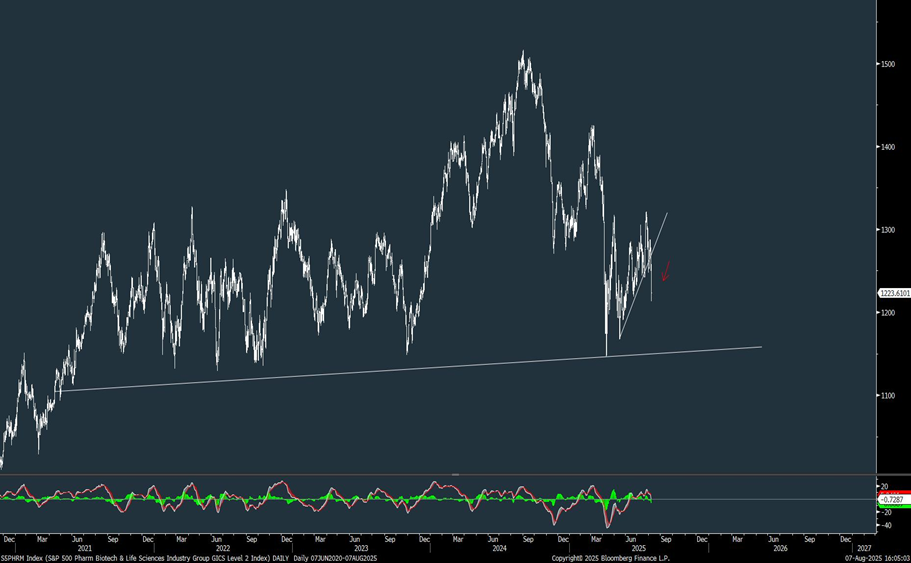Select the last price tag 1223.6101
The height and width of the screenshot is (563, 911).
point(892,293)
